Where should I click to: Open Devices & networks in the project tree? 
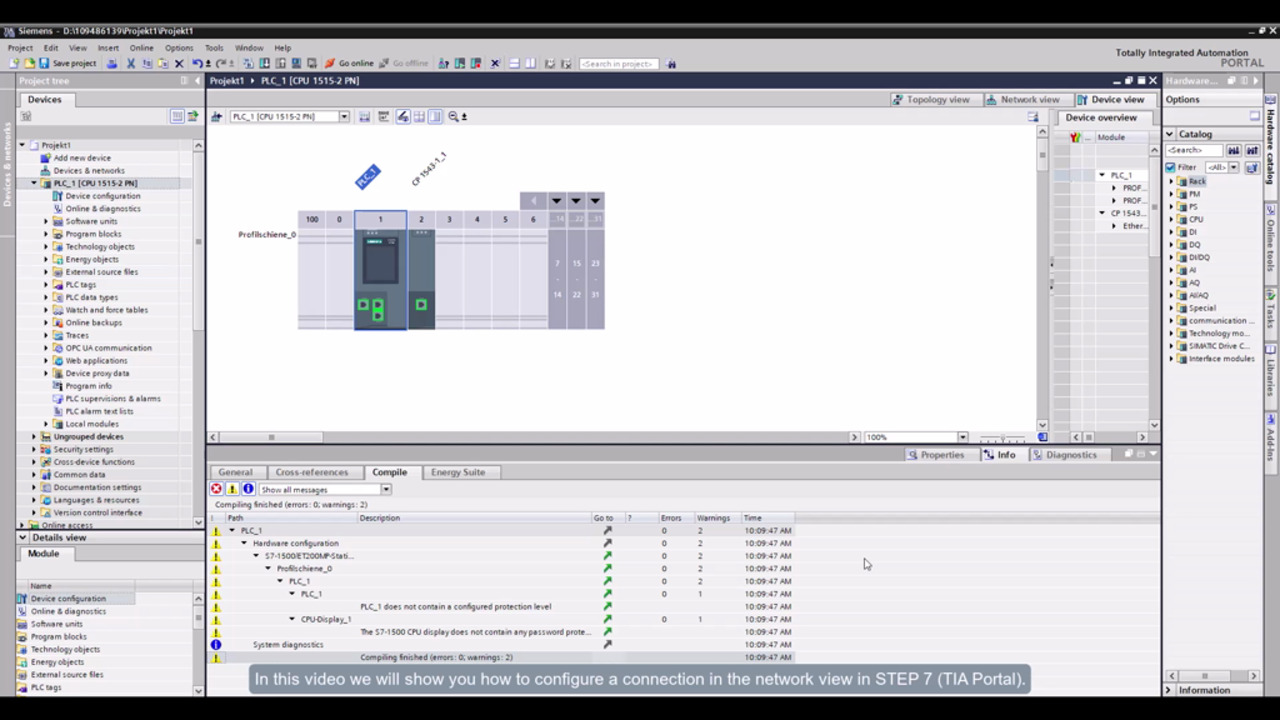88,170
